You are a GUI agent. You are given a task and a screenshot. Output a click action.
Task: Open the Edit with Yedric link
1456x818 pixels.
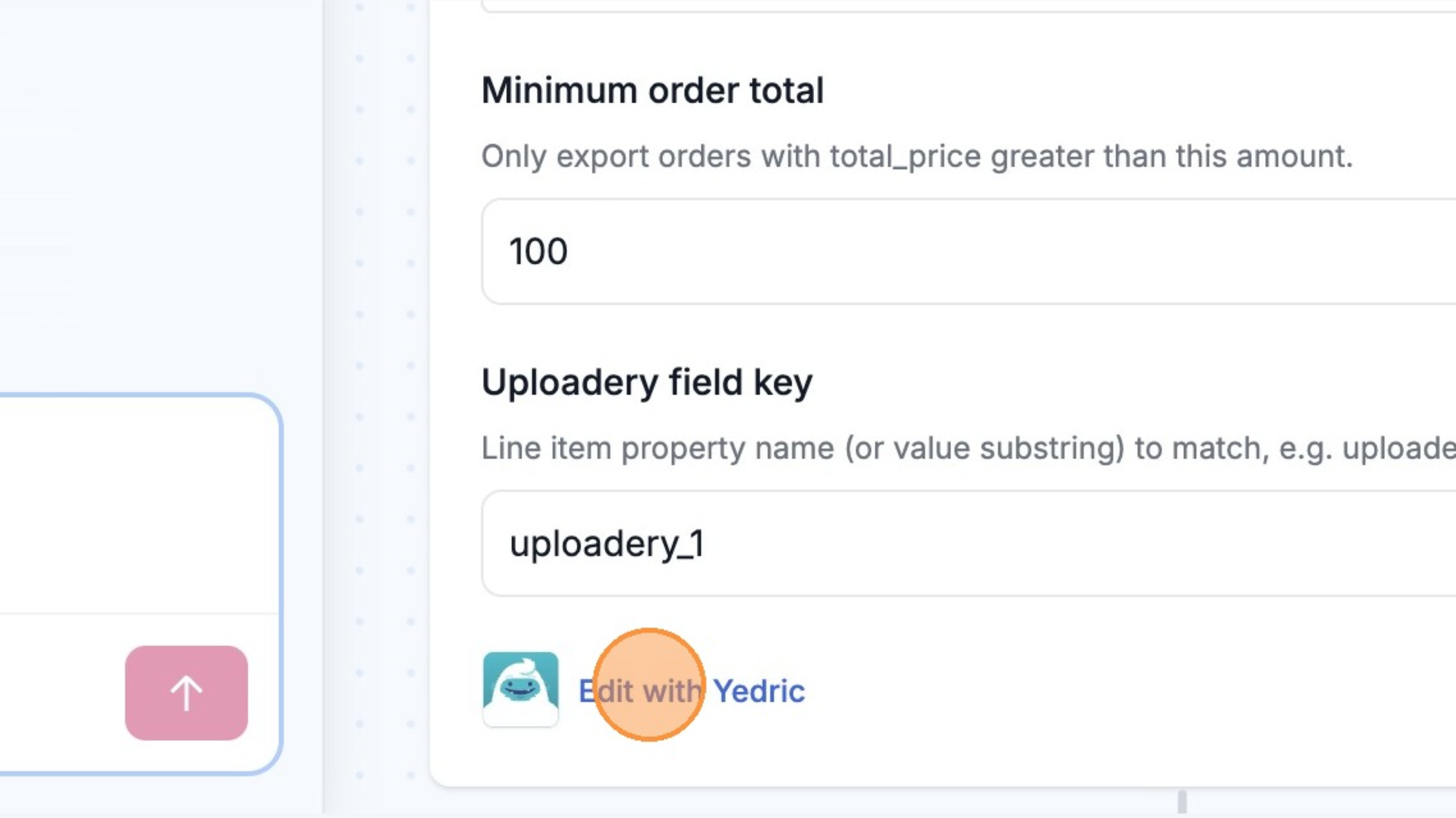click(x=691, y=691)
